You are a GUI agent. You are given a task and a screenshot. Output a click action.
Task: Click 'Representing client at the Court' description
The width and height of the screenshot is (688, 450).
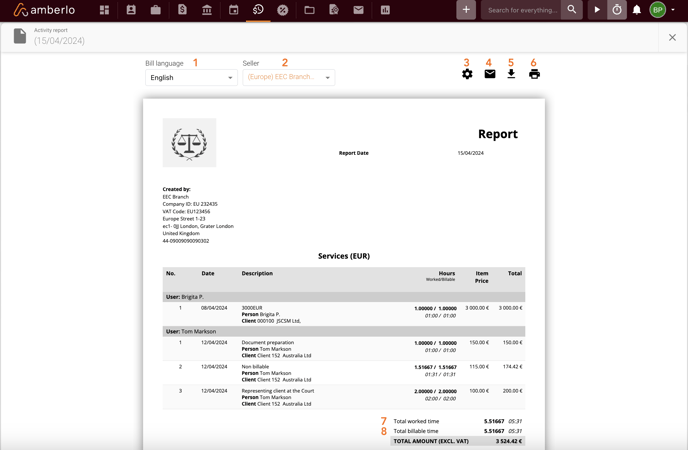point(278,391)
